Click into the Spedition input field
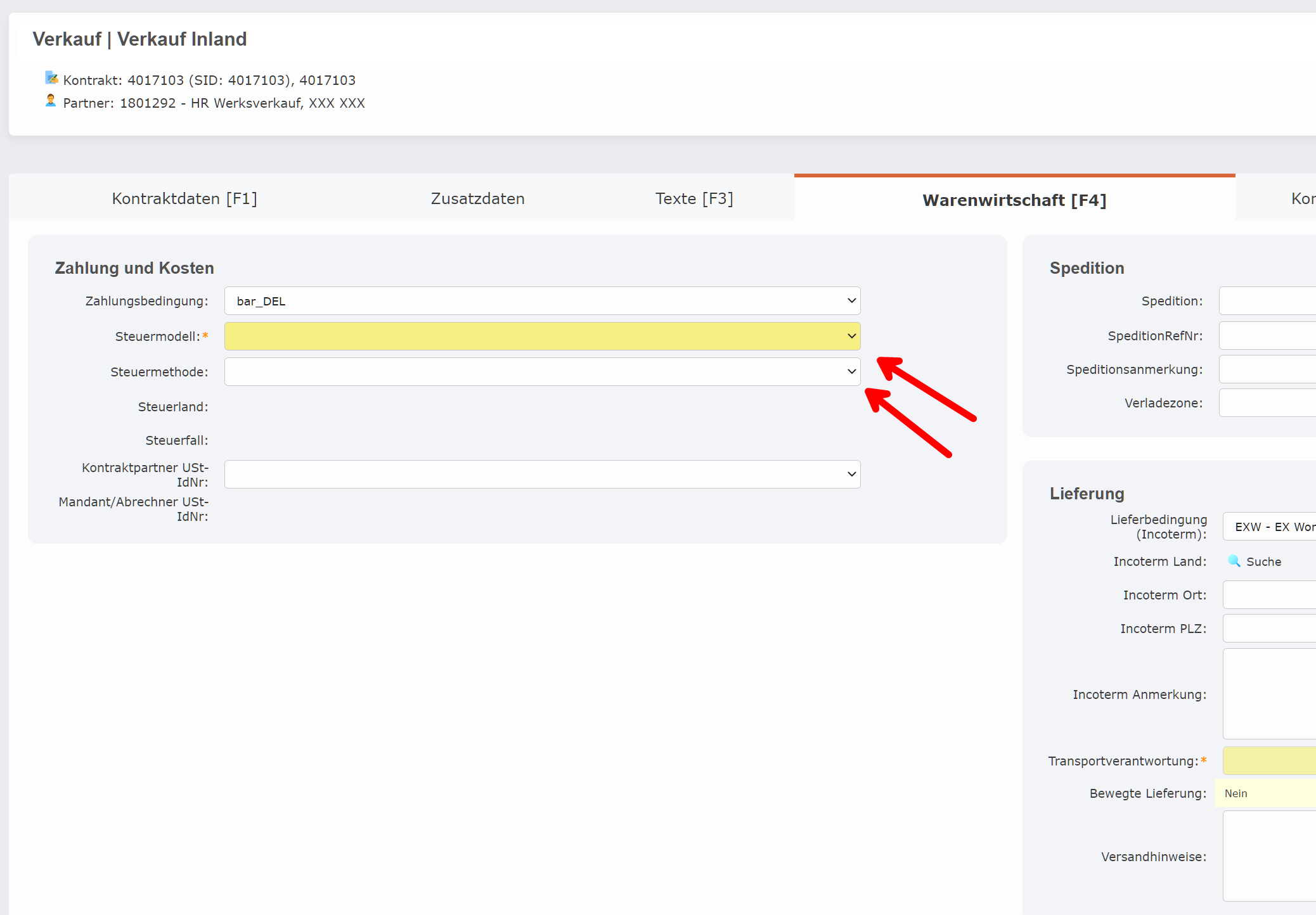Image resolution: width=1316 pixels, height=915 pixels. 1268,301
